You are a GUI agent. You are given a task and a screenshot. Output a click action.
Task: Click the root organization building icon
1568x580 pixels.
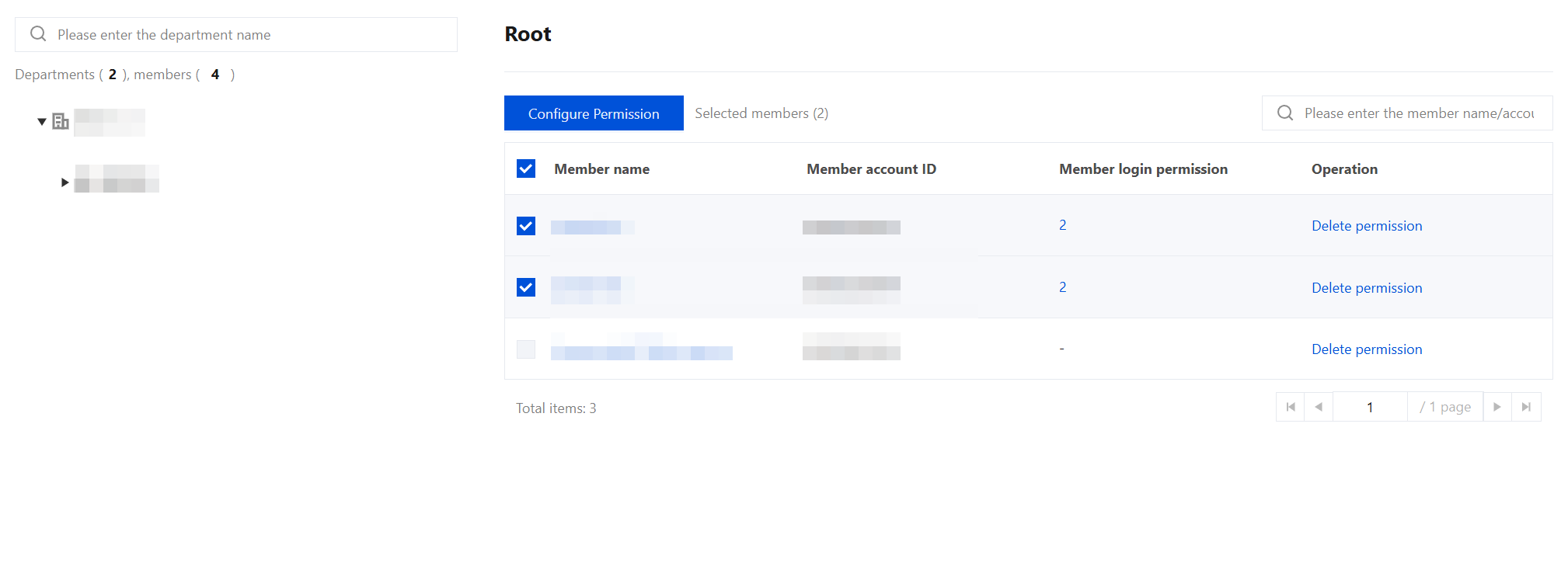coord(61,121)
